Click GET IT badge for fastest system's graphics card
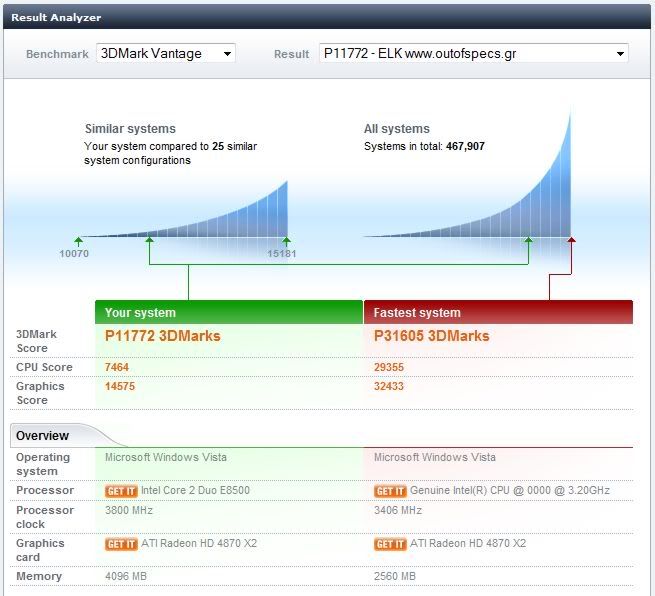This screenshot has width=655, height=596. coord(389,544)
